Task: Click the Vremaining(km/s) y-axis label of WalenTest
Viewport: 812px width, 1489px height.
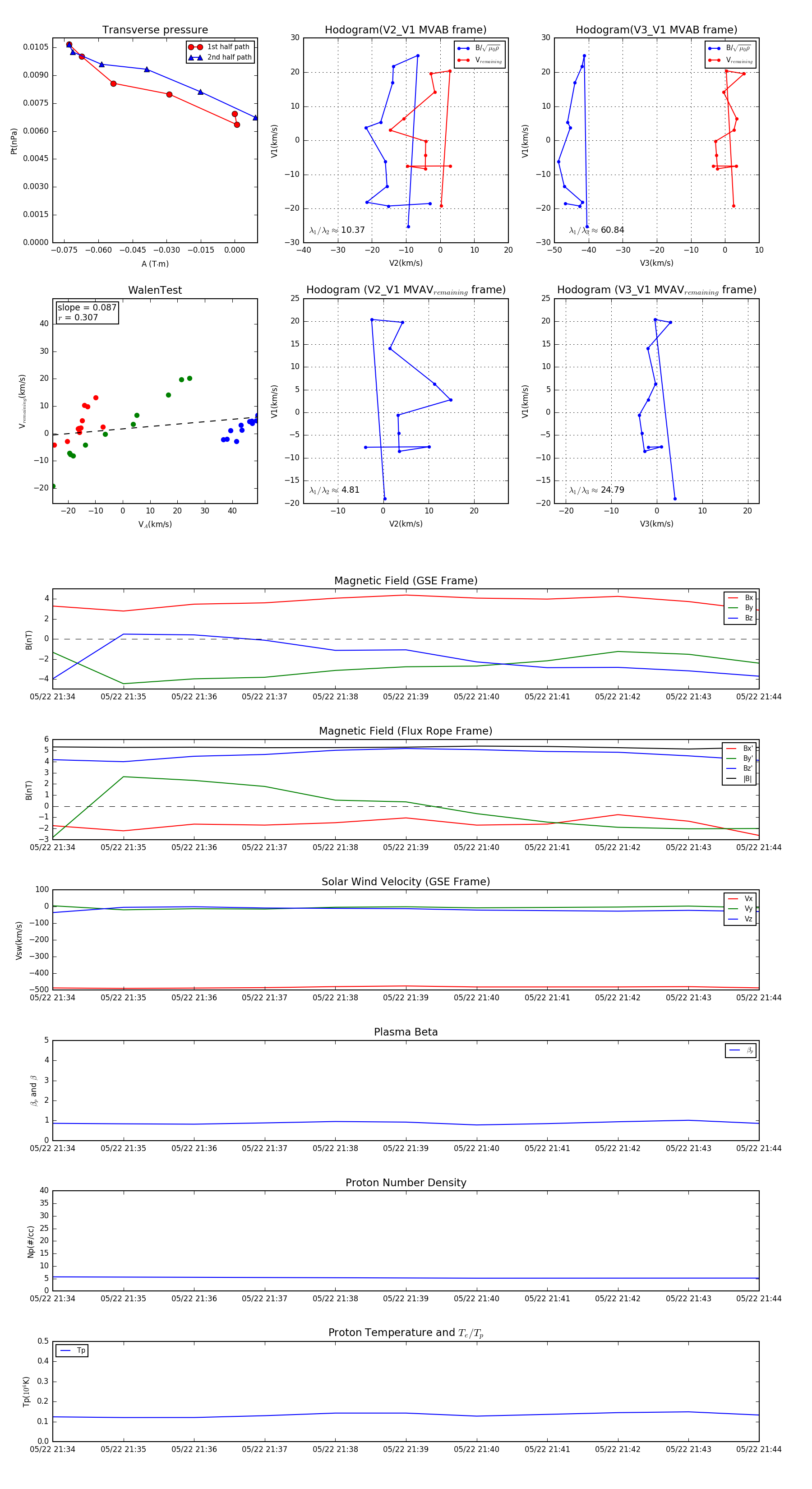Action: (x=23, y=401)
